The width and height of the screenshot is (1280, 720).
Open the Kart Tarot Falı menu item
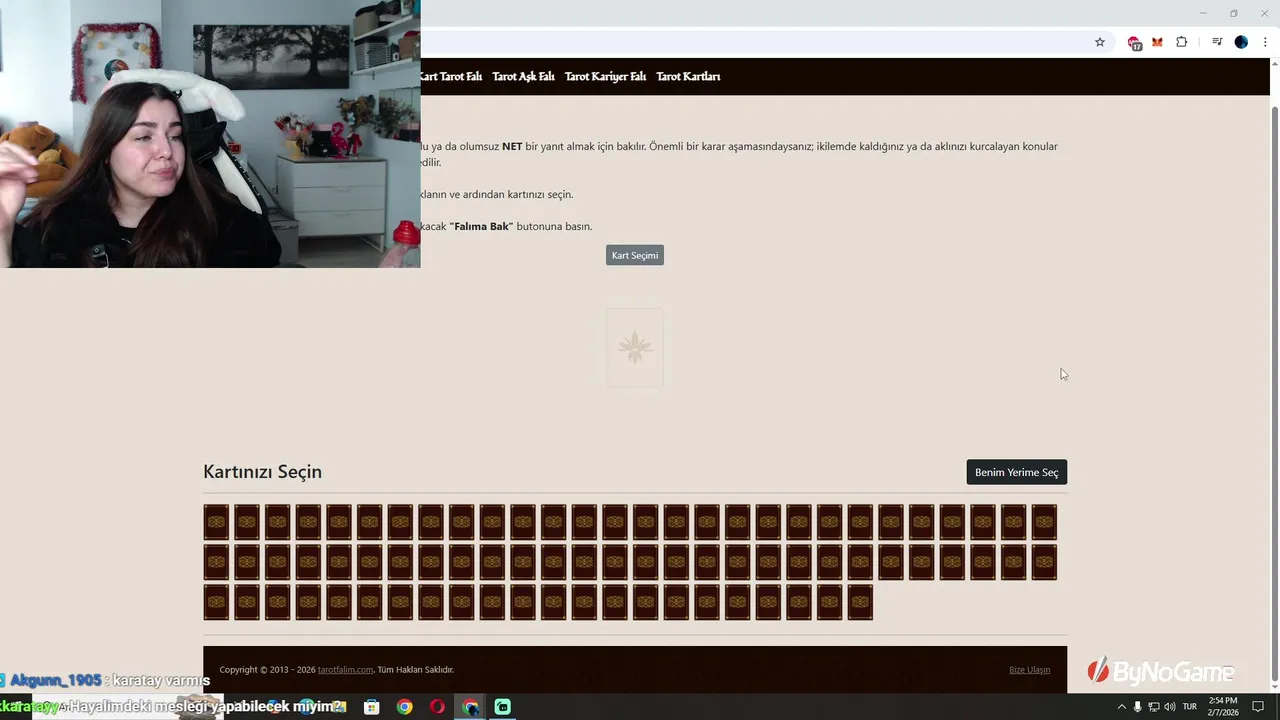(x=451, y=76)
